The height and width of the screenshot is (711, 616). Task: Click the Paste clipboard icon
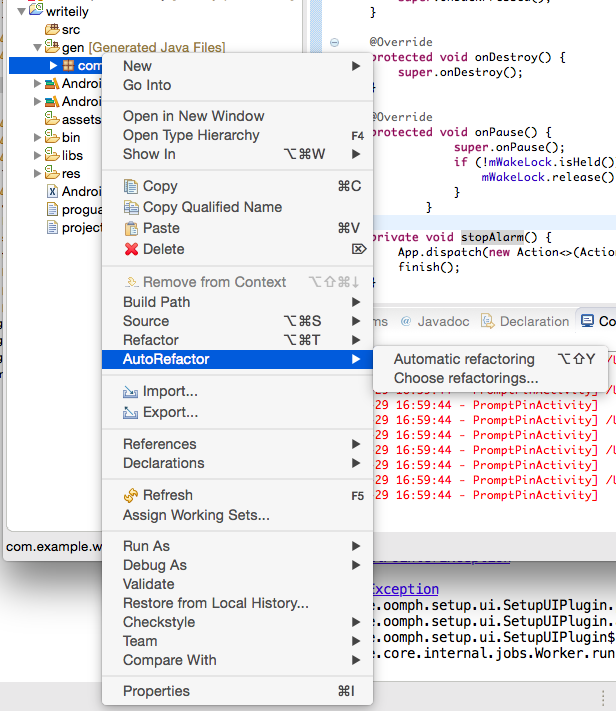coord(130,229)
